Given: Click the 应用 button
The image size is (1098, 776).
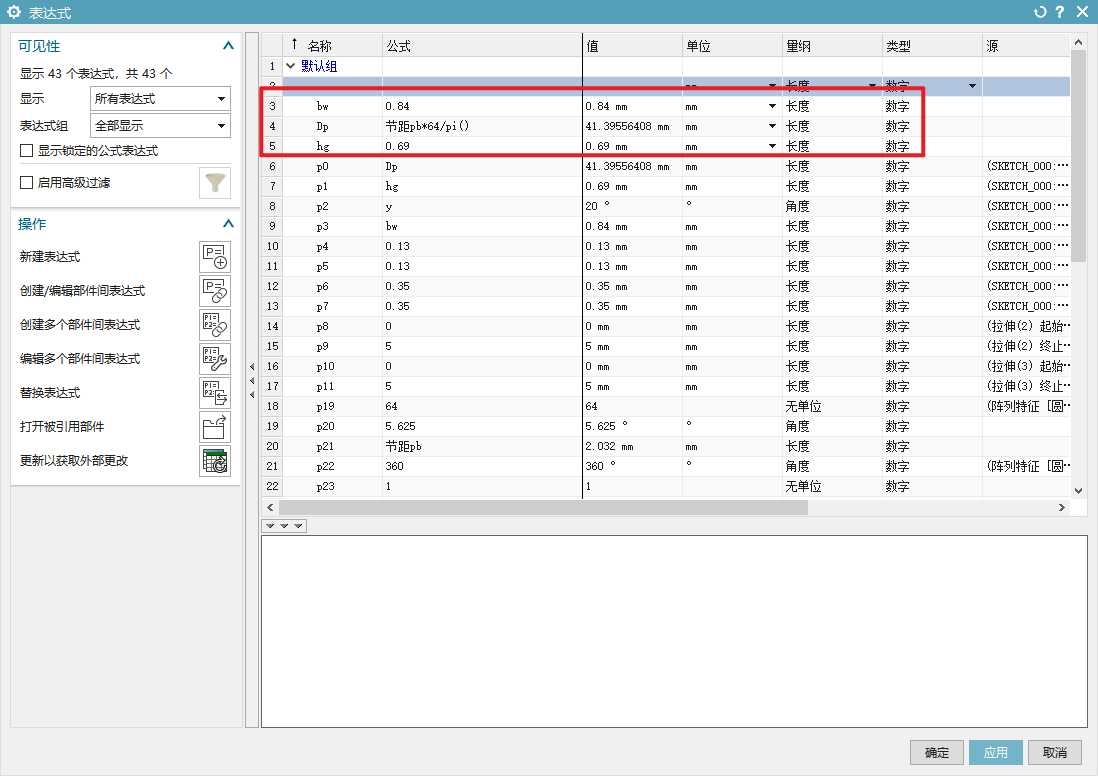Looking at the screenshot, I should pyautogui.click(x=996, y=753).
